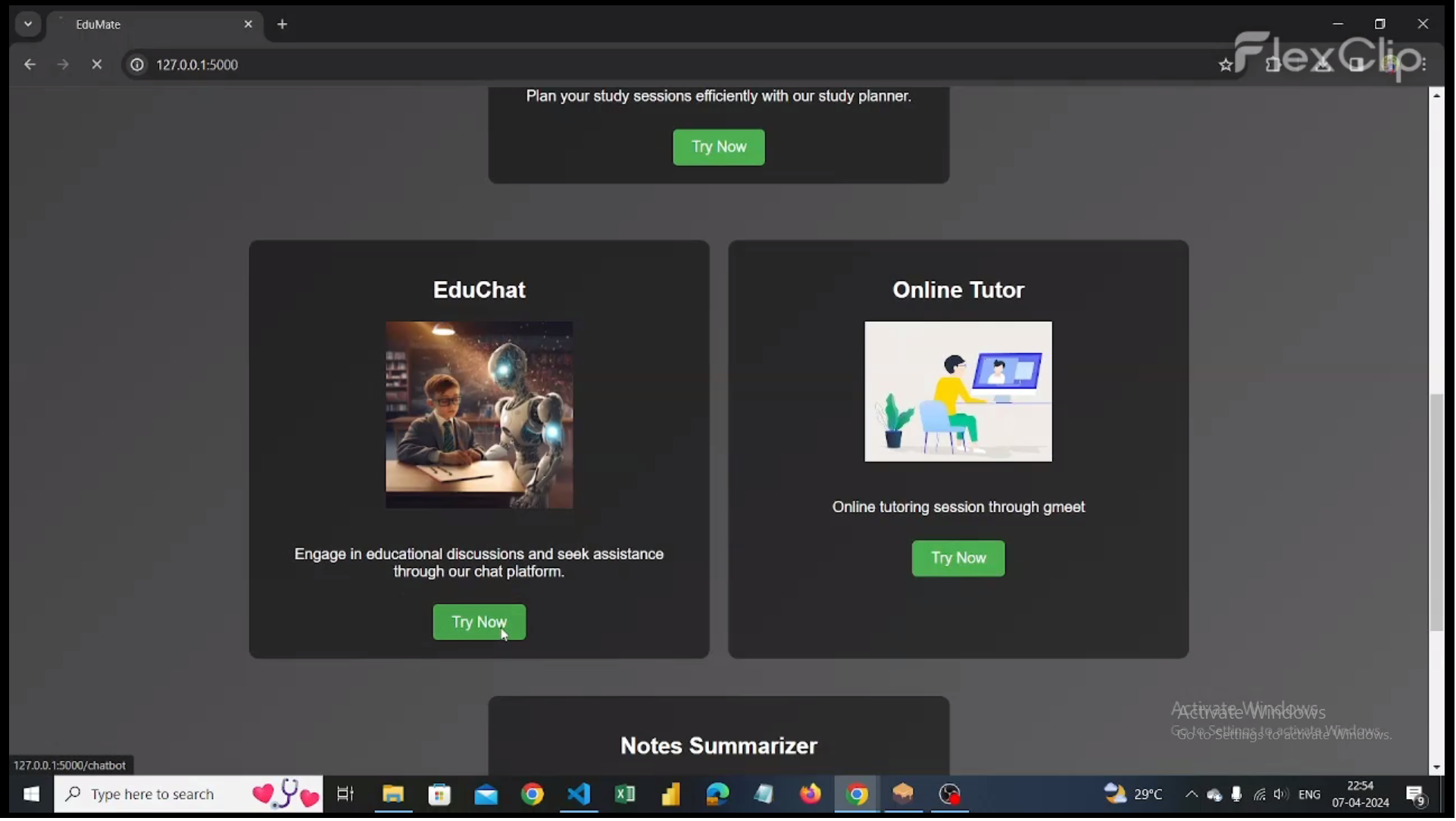Expand the tab search dropdown
This screenshot has height=821, width=1456.
point(28,24)
